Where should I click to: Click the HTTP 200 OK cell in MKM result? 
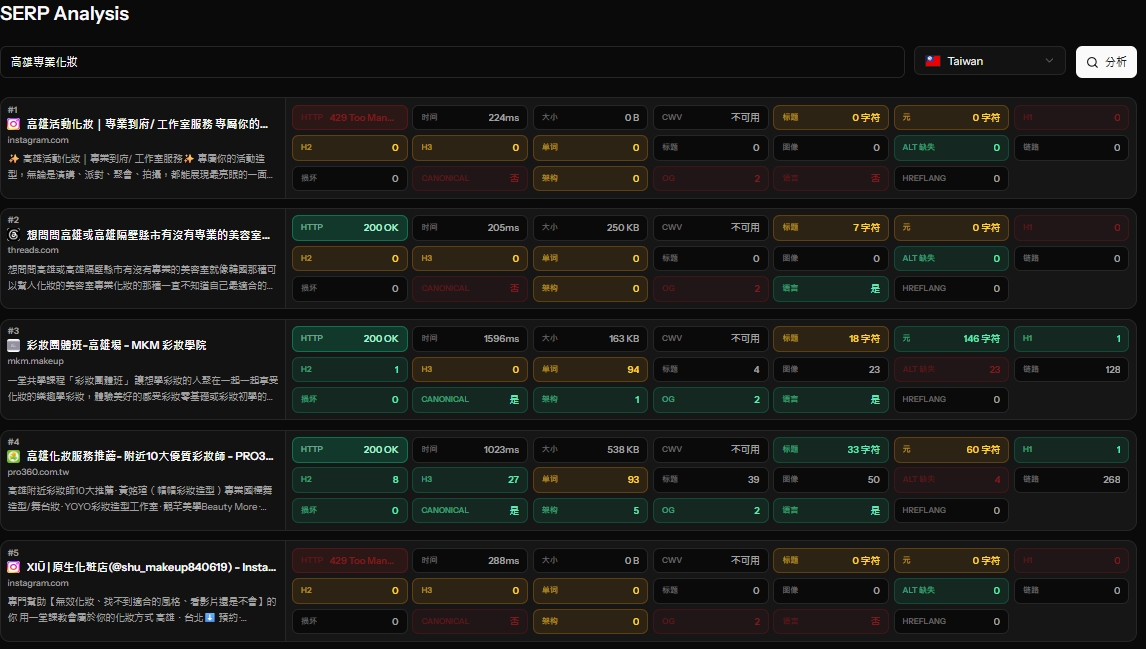(349, 338)
